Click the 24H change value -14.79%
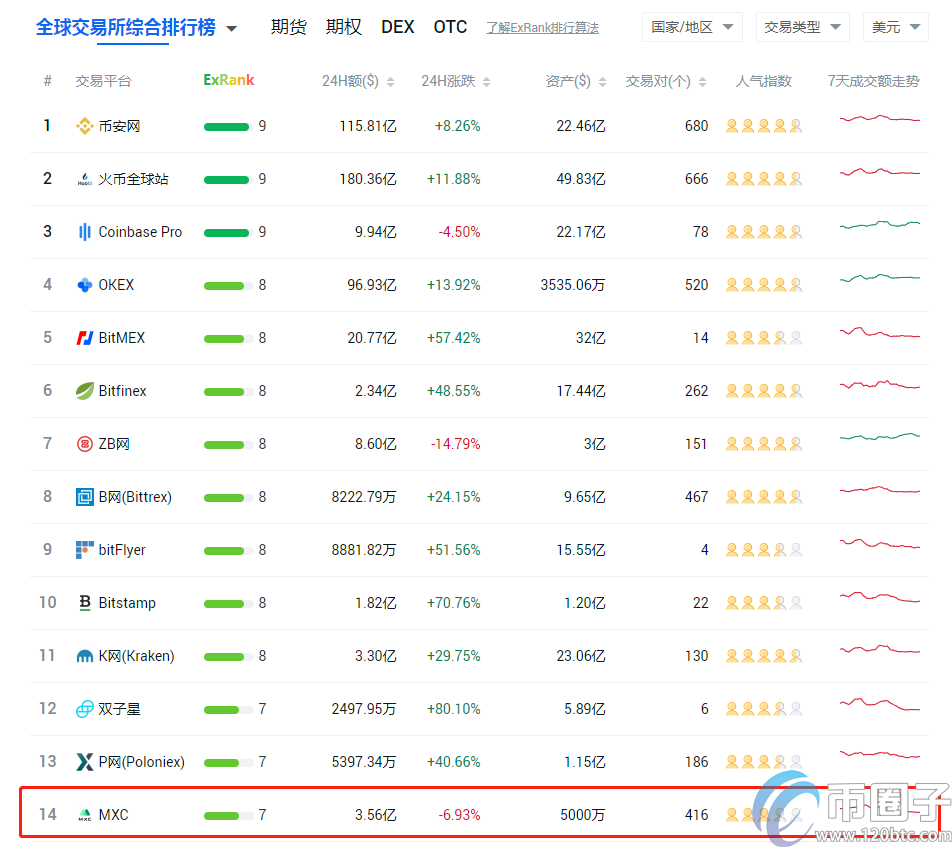 [x=455, y=444]
